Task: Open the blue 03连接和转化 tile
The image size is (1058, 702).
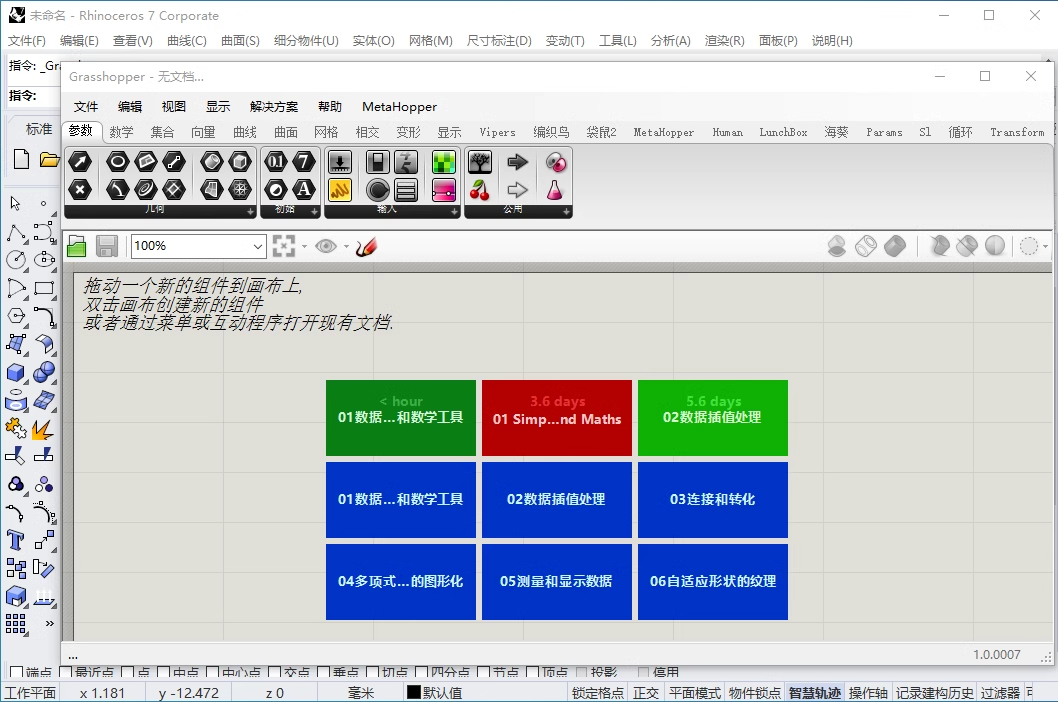Action: pos(713,500)
